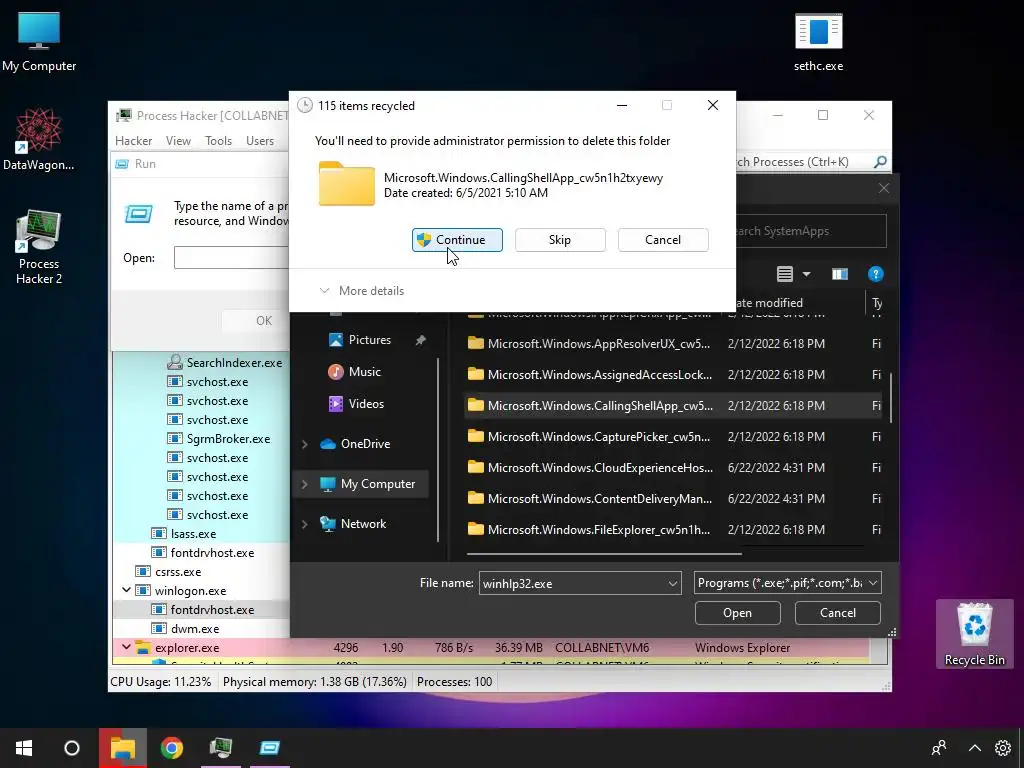This screenshot has width=1024, height=768.
Task: Select the Microsoft.Windows.CloudExperienceHost folder
Action: coord(673,468)
